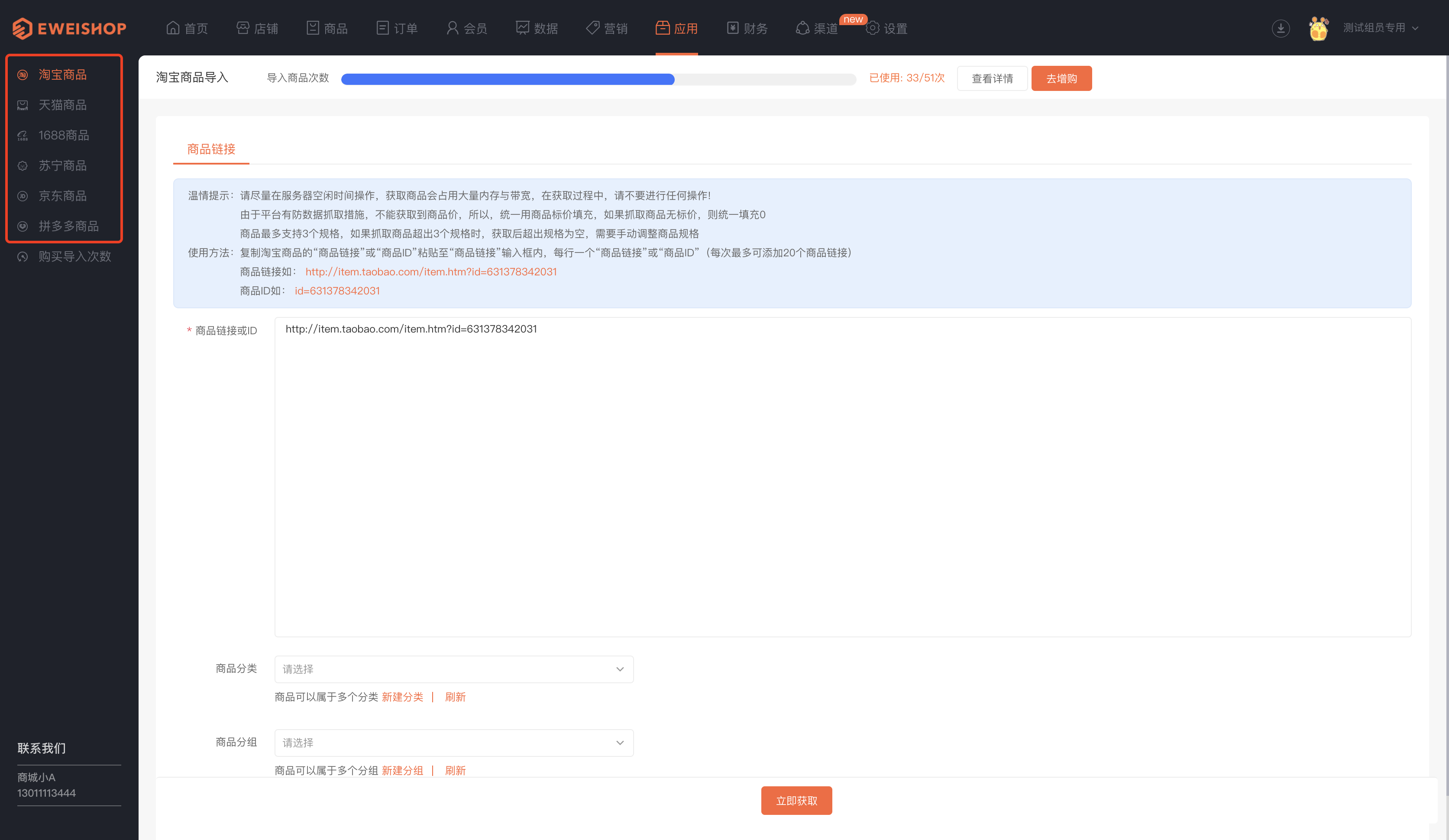Click the download circle icon

[1281, 28]
